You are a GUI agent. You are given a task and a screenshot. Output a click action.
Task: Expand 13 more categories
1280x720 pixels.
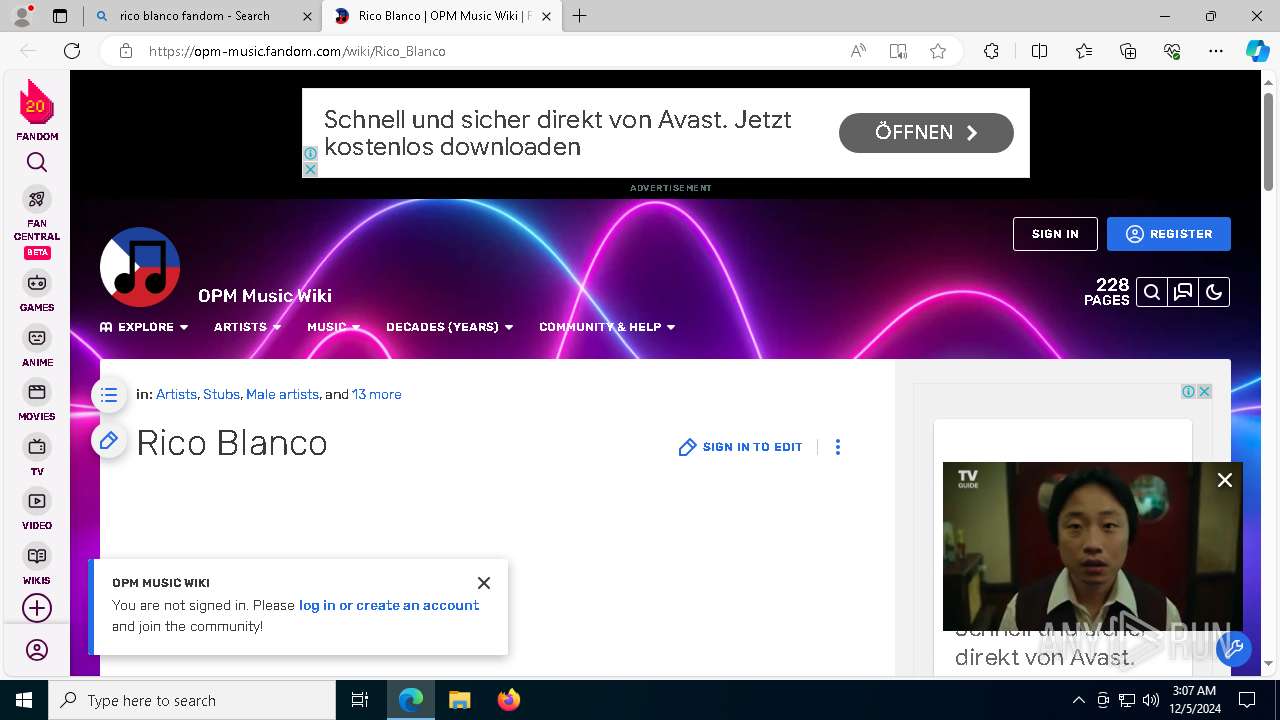(x=376, y=395)
